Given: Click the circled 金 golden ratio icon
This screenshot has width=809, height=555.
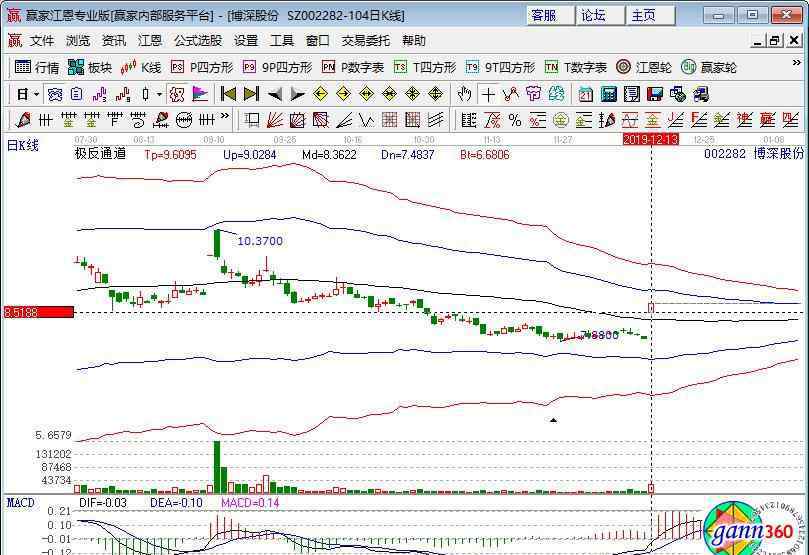Looking at the screenshot, I should [561, 121].
